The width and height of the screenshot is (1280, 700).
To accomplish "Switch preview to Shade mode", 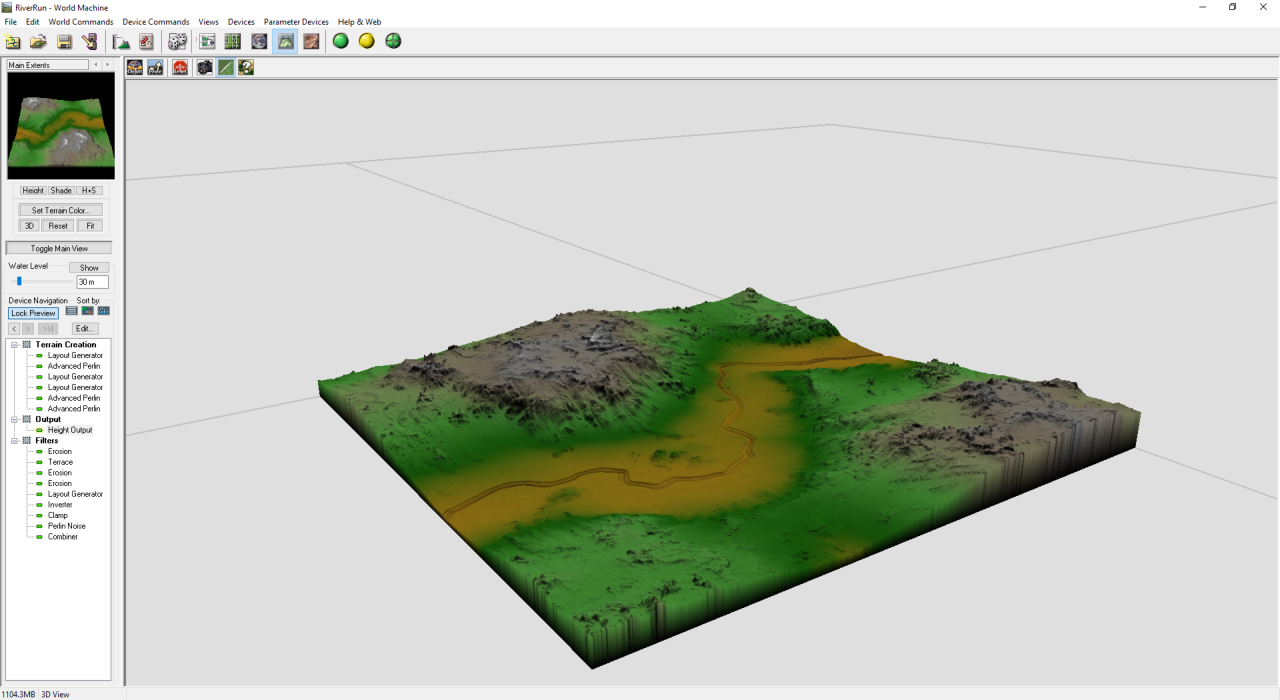I will click(x=61, y=190).
